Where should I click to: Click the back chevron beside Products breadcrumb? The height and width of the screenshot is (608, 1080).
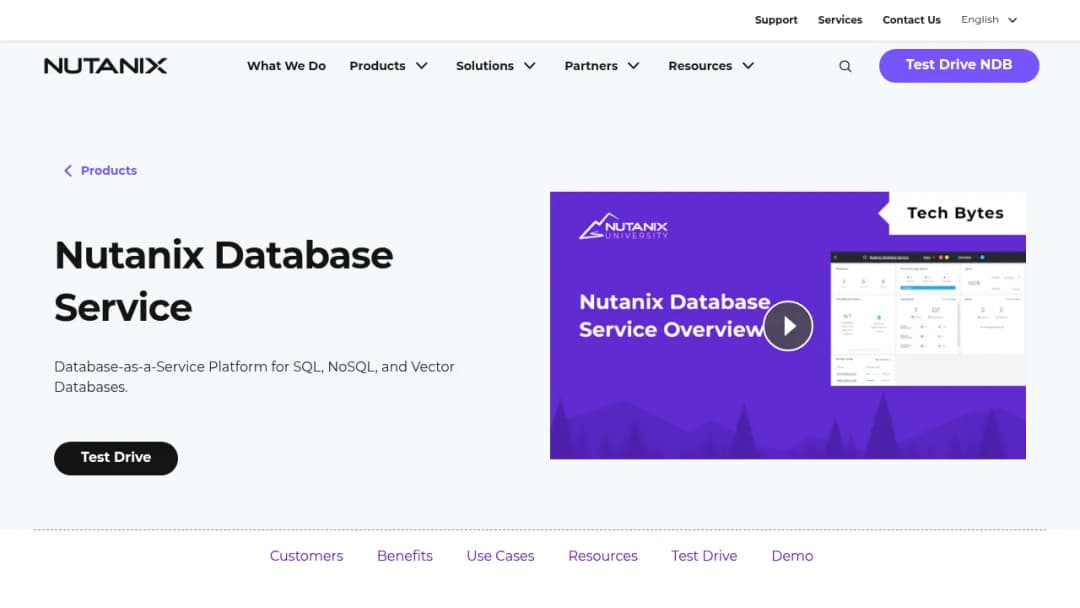pyautogui.click(x=68, y=171)
